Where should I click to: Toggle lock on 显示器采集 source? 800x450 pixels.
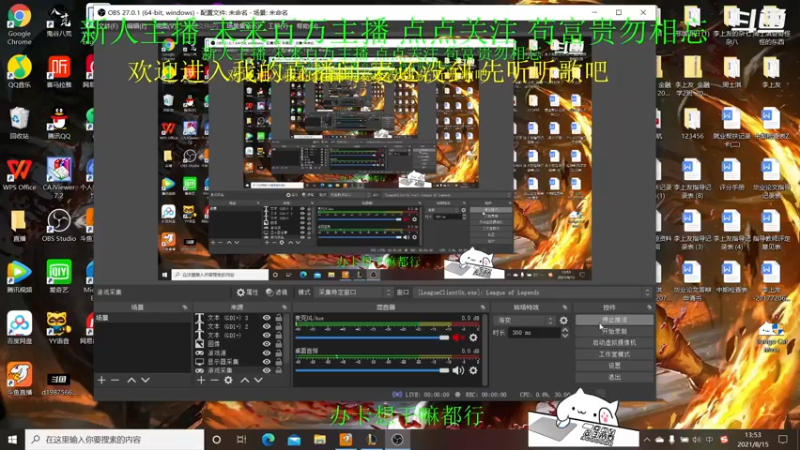279,361
